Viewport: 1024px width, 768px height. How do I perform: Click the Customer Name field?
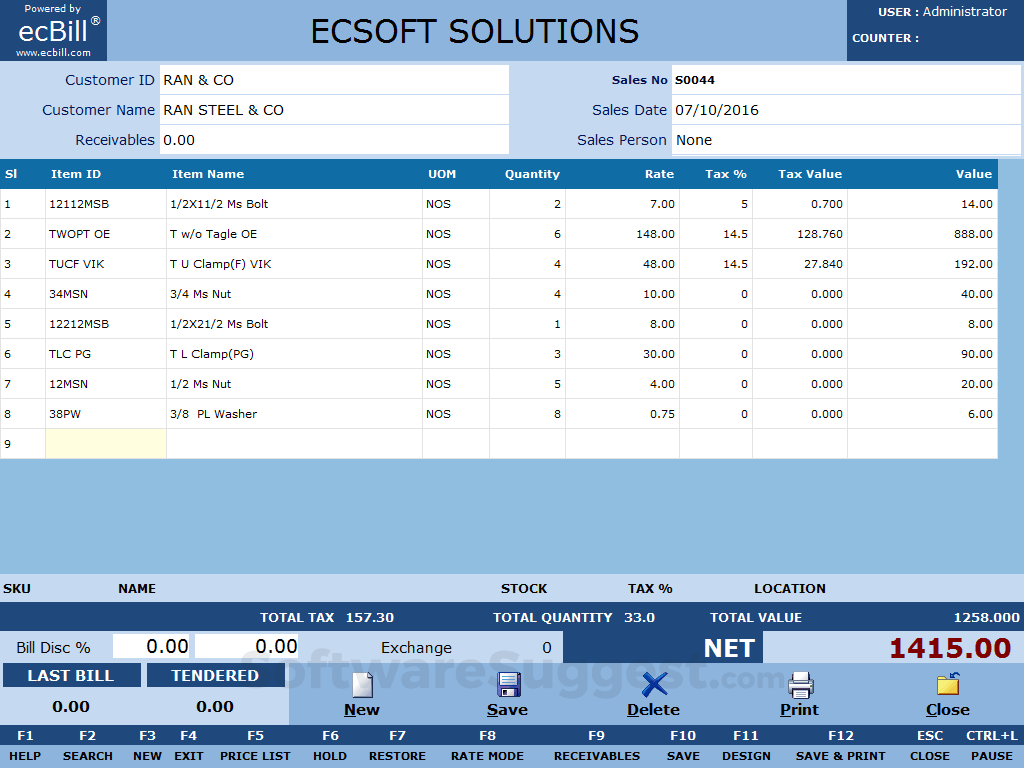[334, 110]
